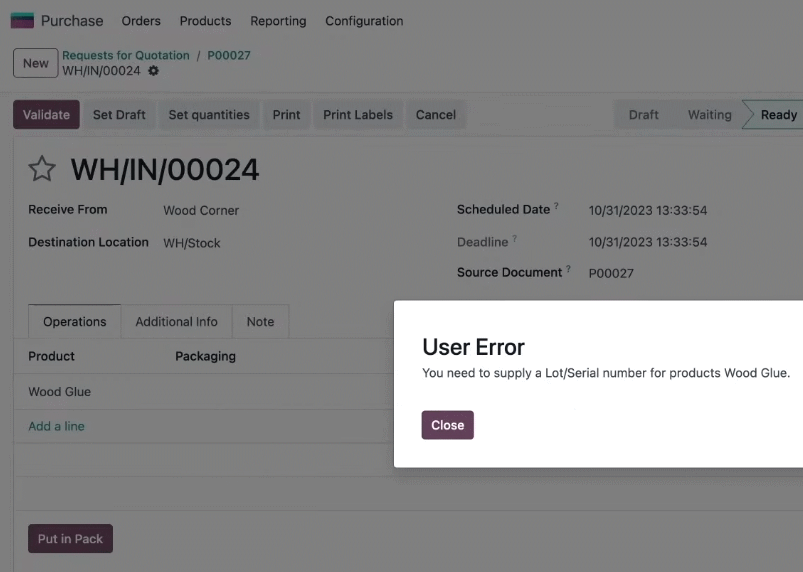Select the Ready status stage
This screenshot has height=572, width=803.
pyautogui.click(x=774, y=115)
